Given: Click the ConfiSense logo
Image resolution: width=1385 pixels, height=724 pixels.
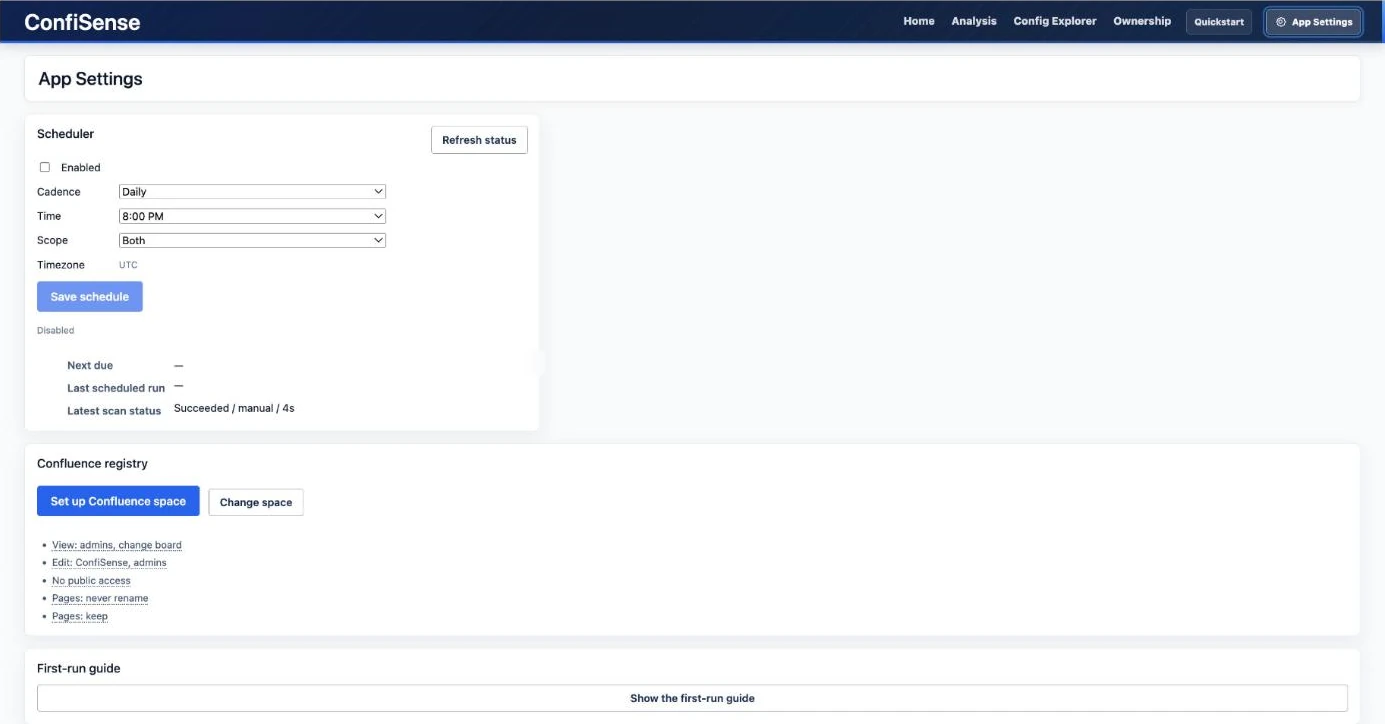Looking at the screenshot, I should pos(82,21).
